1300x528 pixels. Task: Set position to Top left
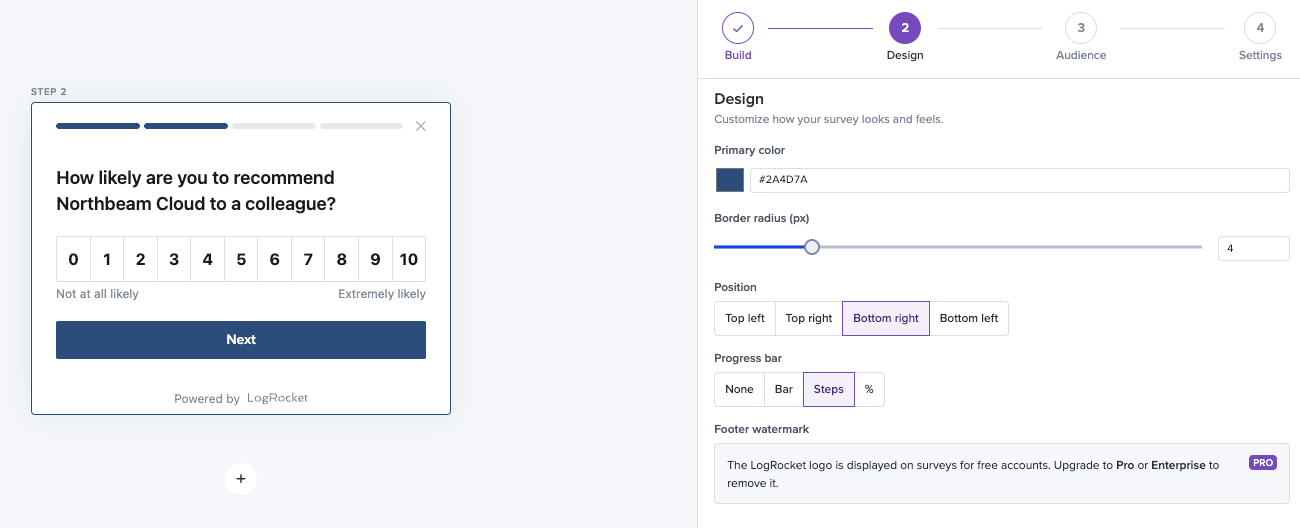pos(745,318)
